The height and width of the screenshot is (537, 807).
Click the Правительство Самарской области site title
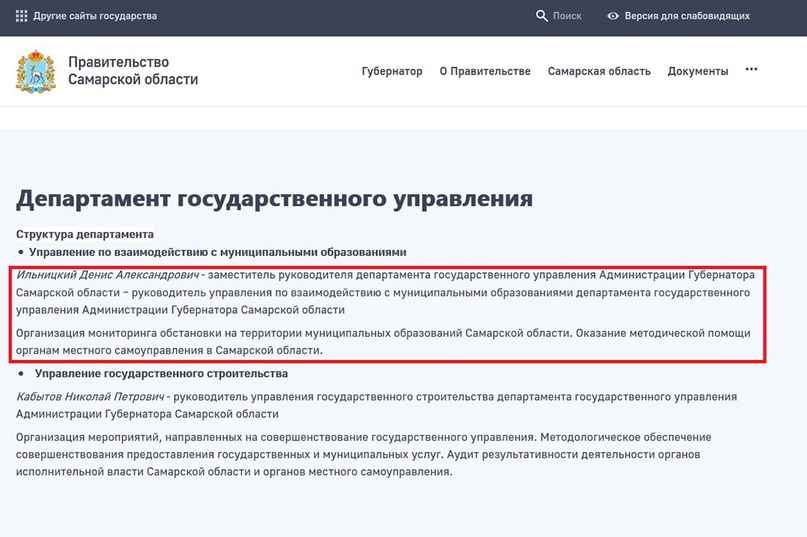click(x=133, y=71)
